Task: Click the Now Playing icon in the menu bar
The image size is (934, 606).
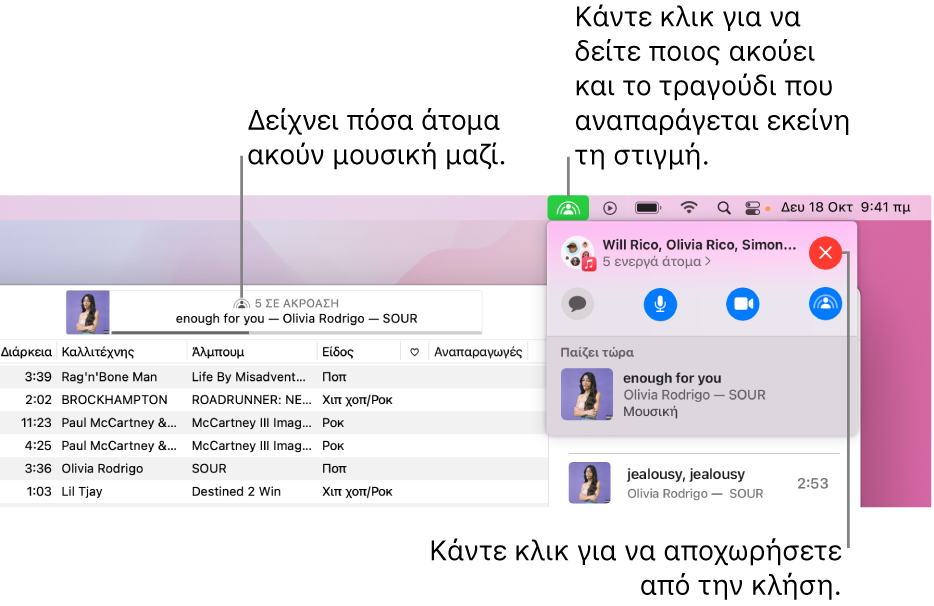Action: (611, 208)
